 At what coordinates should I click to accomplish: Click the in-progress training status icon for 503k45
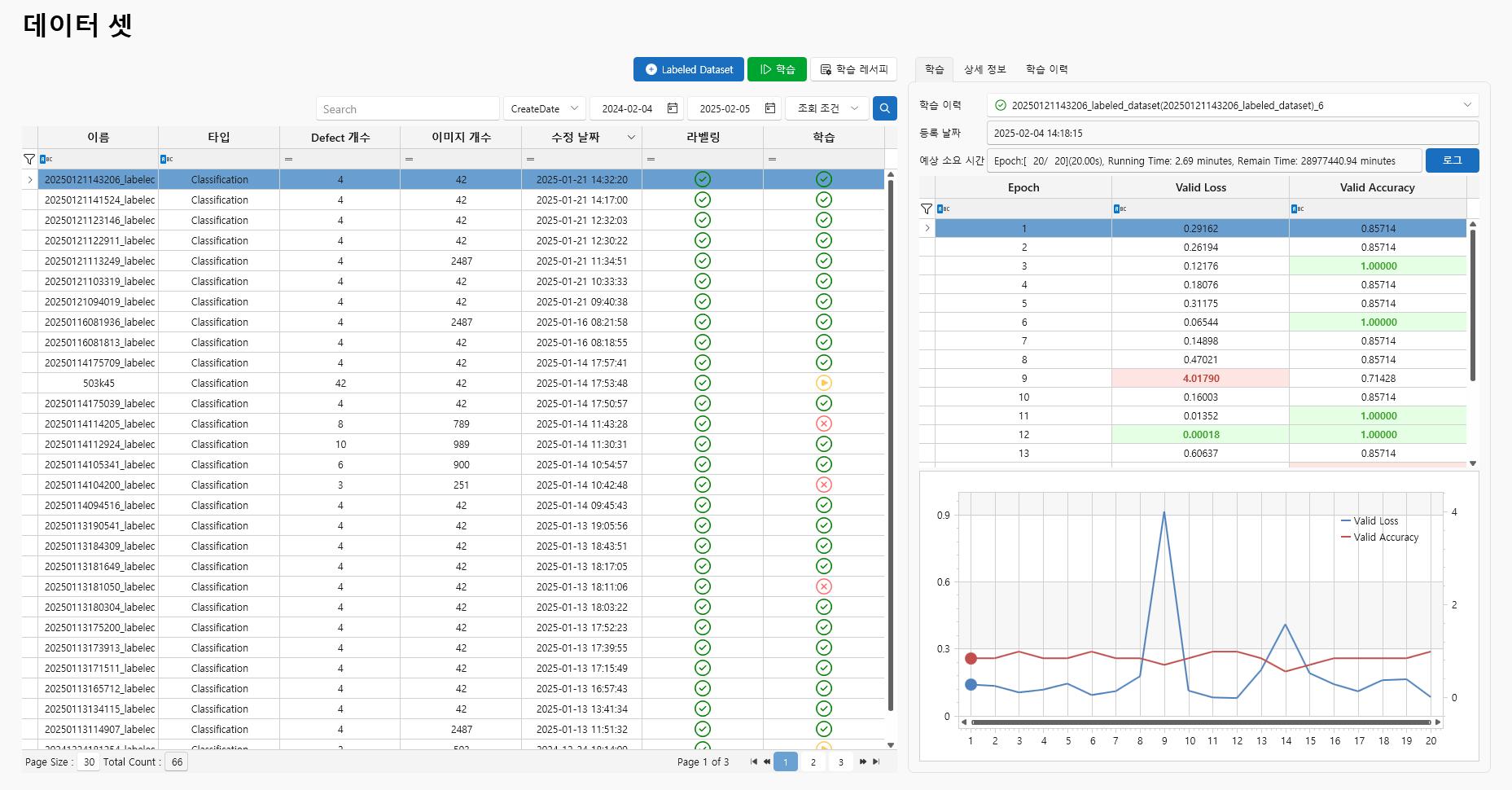823,383
